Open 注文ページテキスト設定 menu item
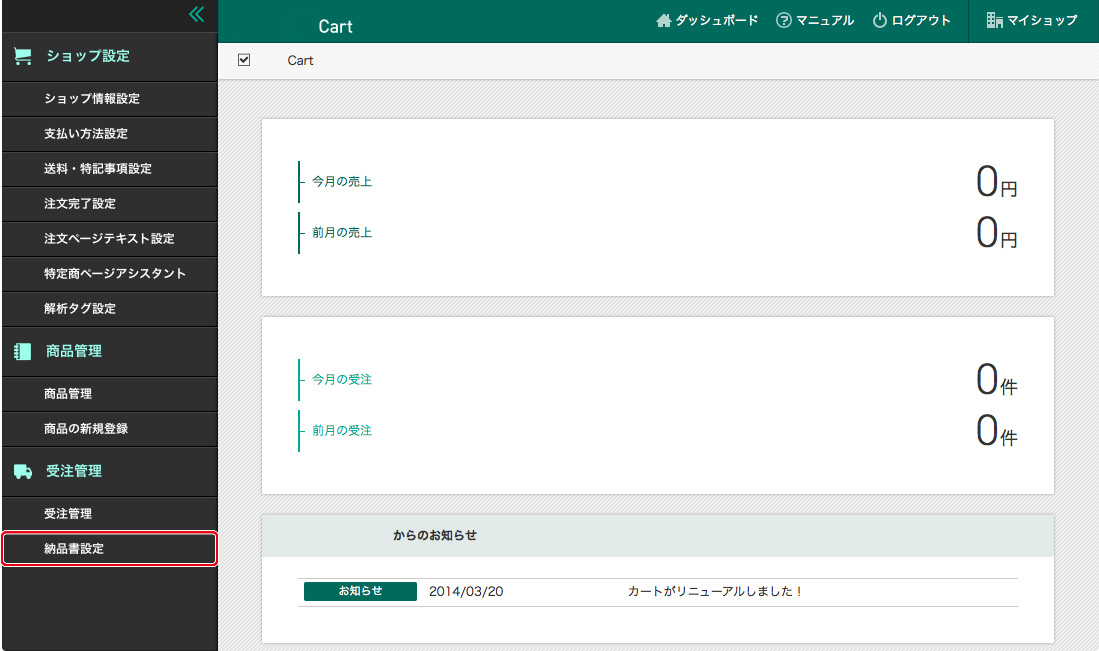 (110, 239)
